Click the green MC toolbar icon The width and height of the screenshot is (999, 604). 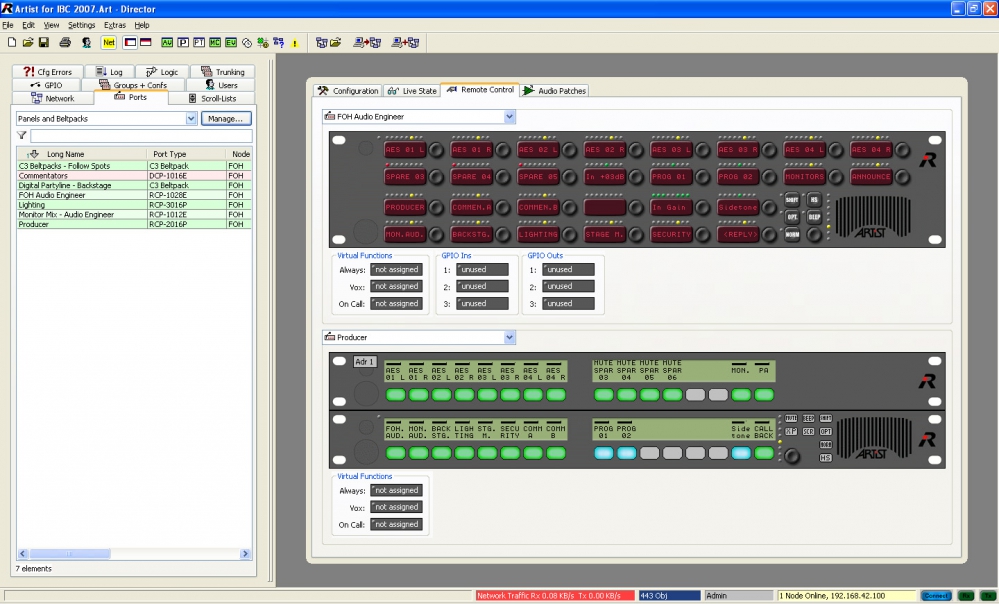pos(215,43)
